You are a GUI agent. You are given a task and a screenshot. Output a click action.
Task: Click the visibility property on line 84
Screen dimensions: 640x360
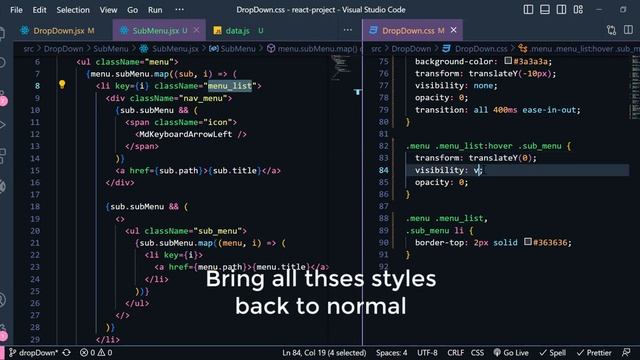tap(439, 170)
